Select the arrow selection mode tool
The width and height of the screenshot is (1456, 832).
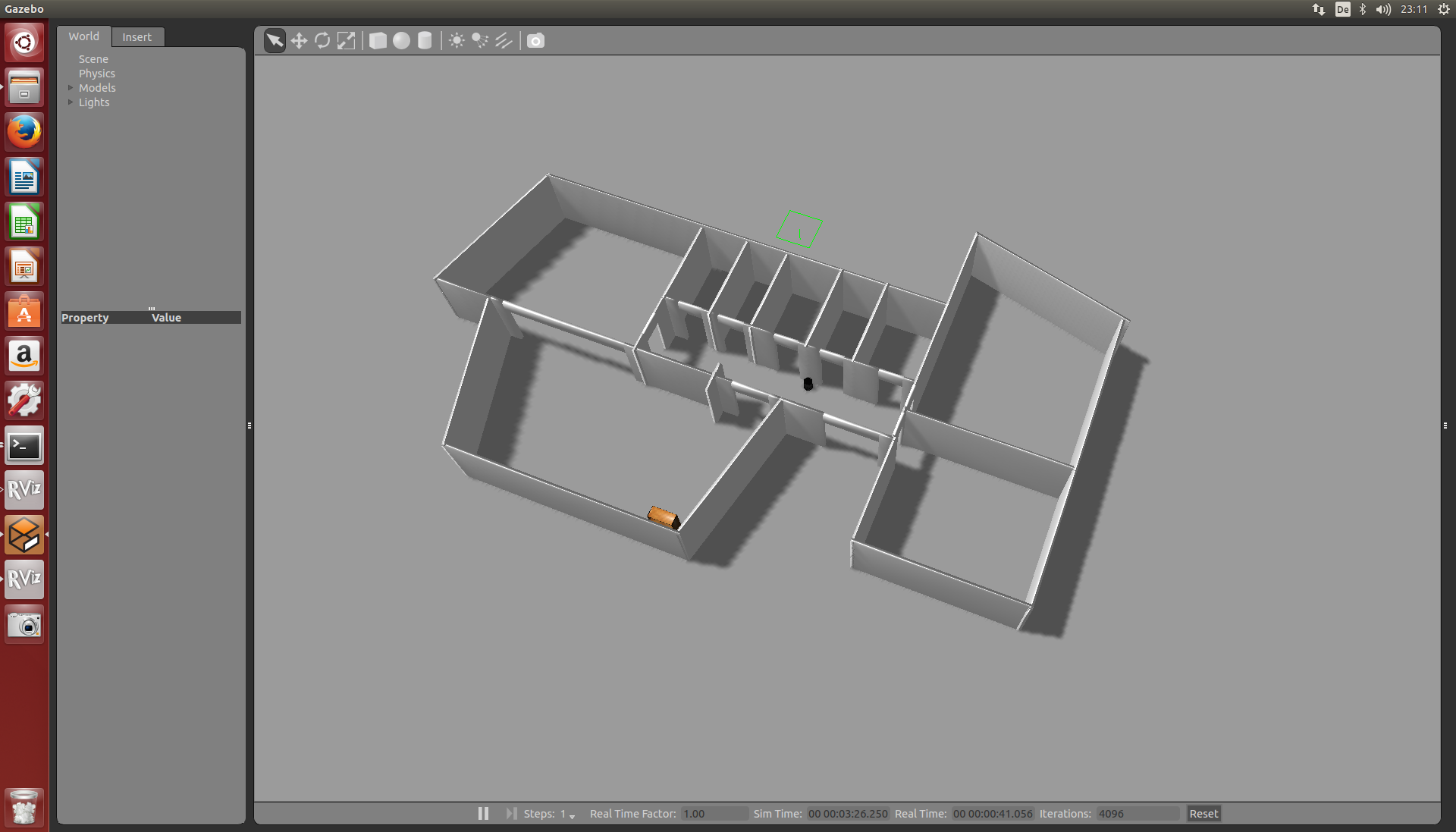coord(275,40)
